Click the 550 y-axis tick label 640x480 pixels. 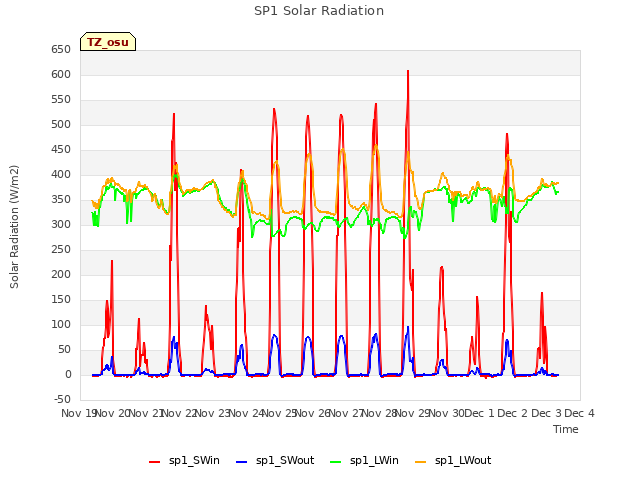[x=61, y=100]
